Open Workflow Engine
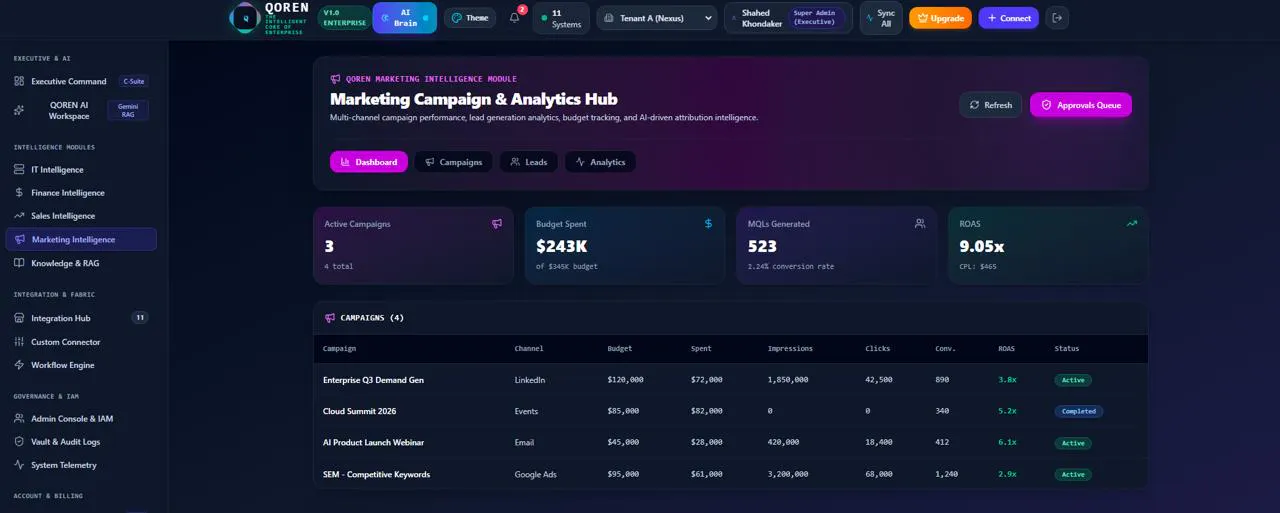1280x513 pixels. coord(81,365)
